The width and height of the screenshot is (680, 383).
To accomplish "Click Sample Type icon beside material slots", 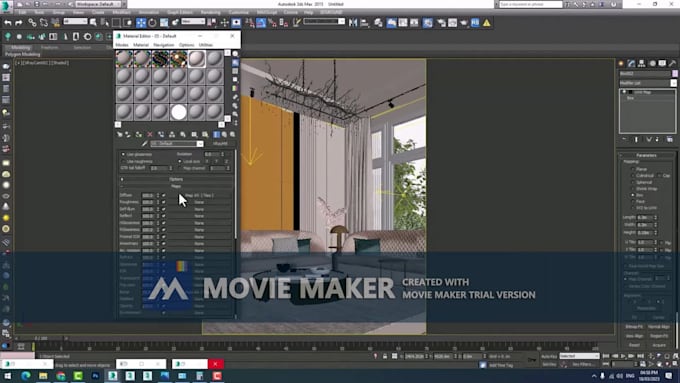I will click(x=235, y=54).
